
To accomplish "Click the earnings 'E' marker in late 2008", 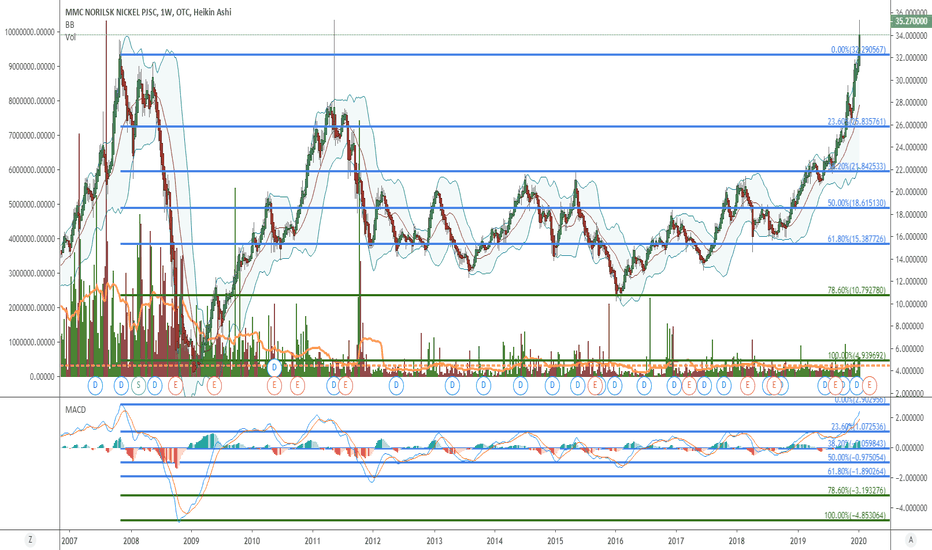I will tap(175, 385).
